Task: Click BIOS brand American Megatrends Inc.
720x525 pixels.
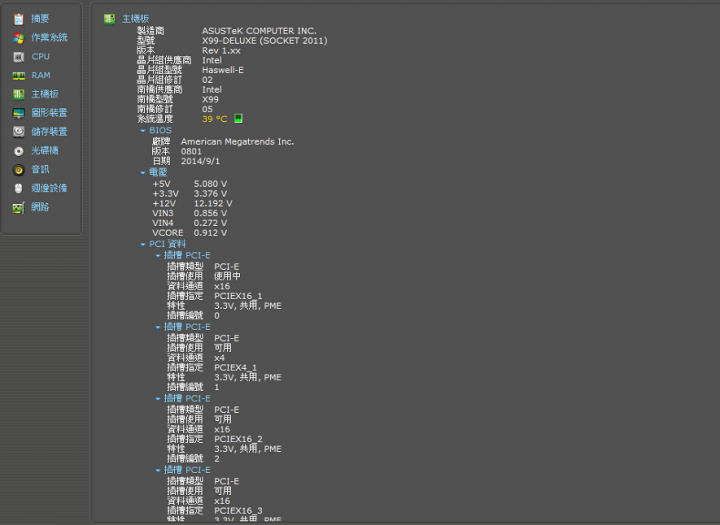Action: click(237, 141)
